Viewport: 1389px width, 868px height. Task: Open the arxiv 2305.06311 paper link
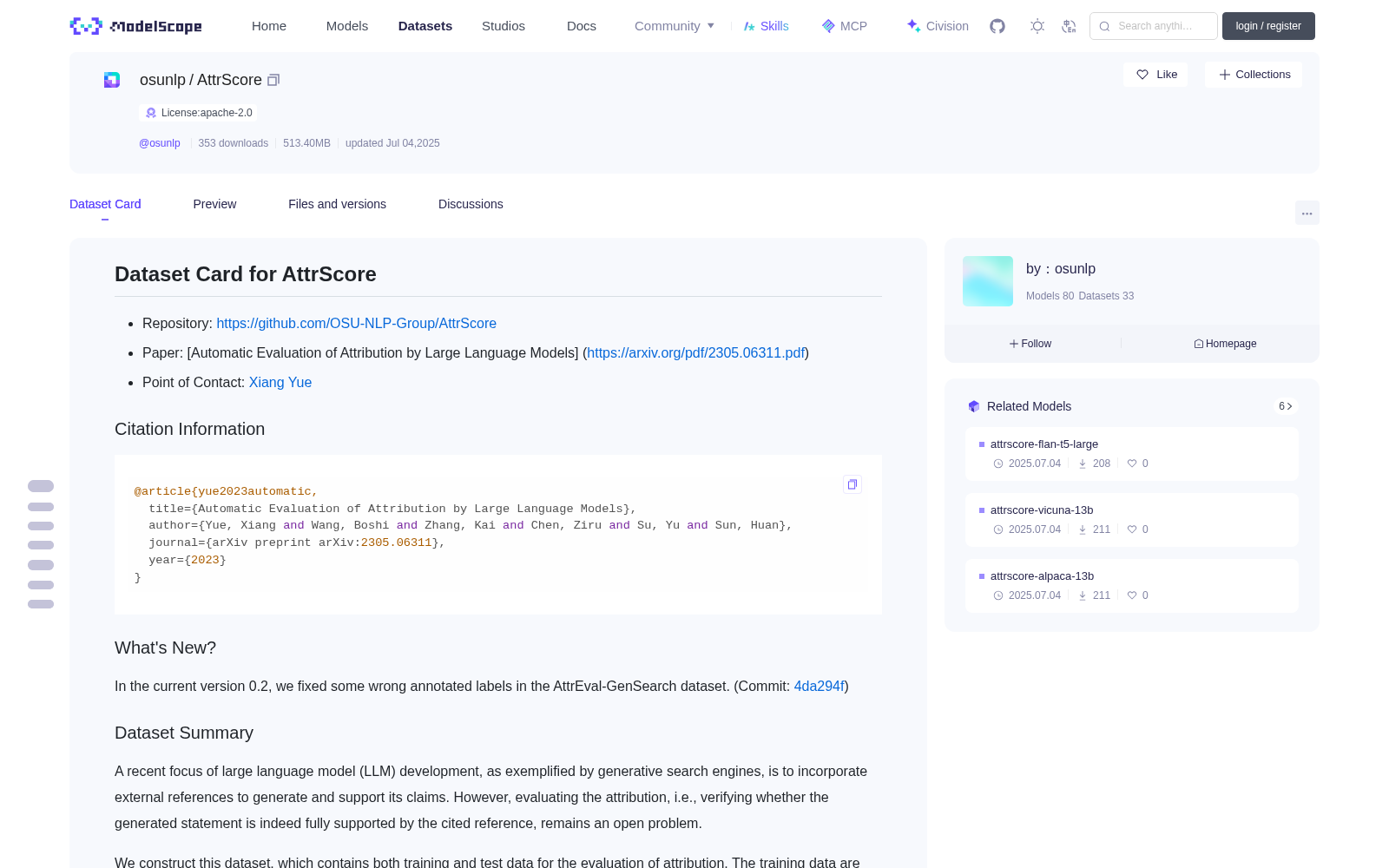click(695, 352)
